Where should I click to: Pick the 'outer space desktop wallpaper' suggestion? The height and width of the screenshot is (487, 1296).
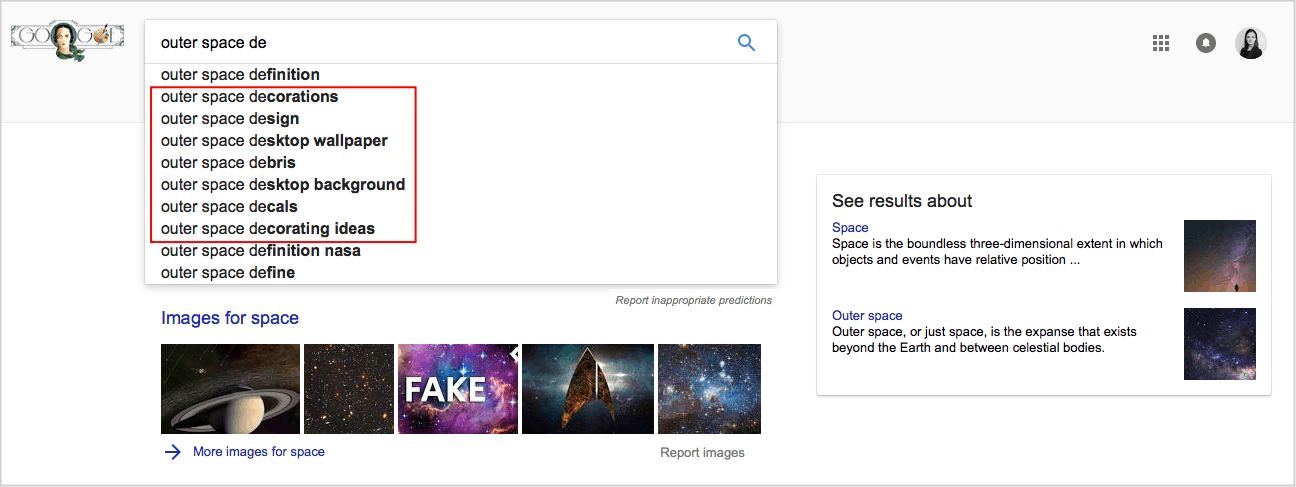[274, 141]
